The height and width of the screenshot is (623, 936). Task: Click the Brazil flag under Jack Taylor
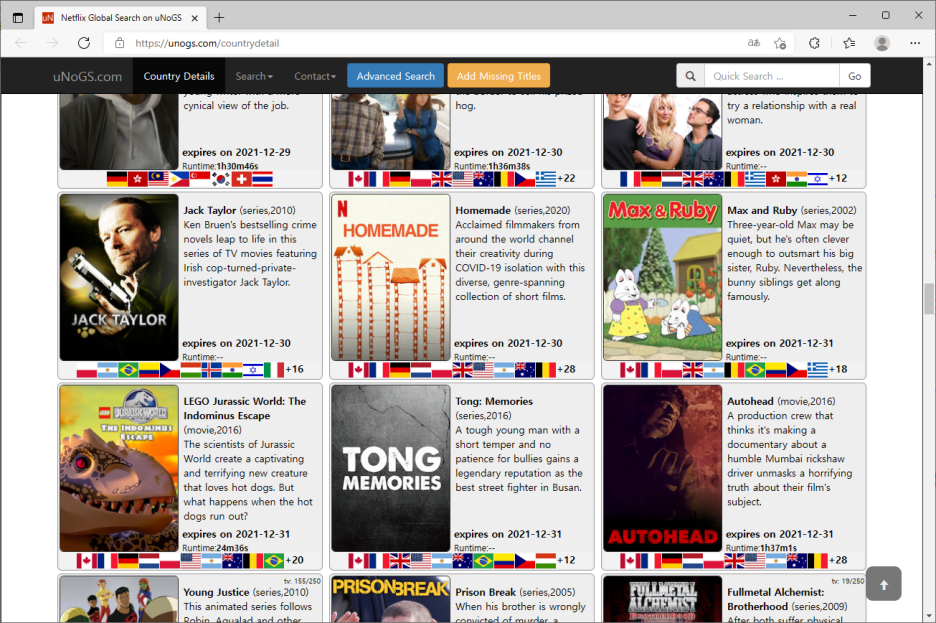128,370
